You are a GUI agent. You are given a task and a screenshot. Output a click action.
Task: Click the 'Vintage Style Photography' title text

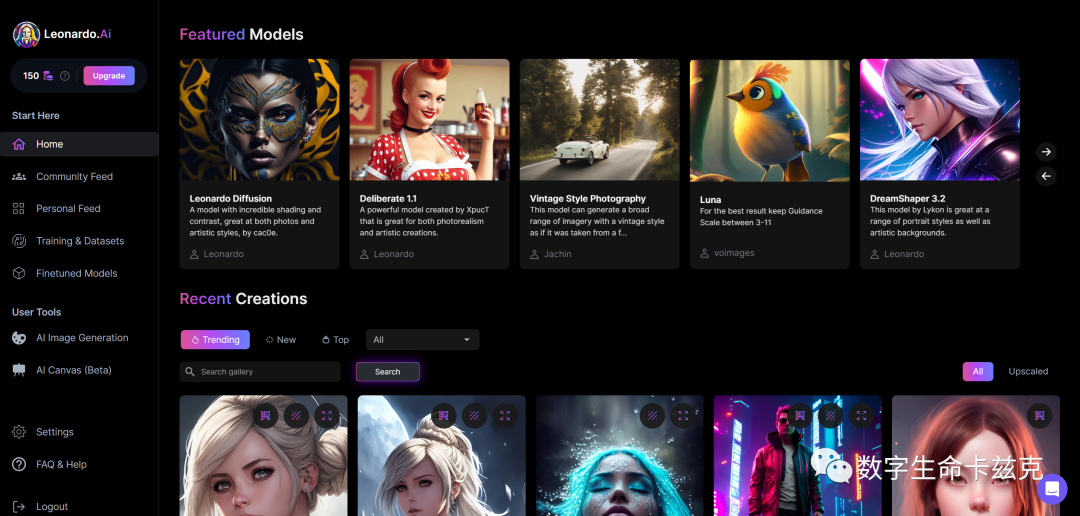pyautogui.click(x=588, y=198)
